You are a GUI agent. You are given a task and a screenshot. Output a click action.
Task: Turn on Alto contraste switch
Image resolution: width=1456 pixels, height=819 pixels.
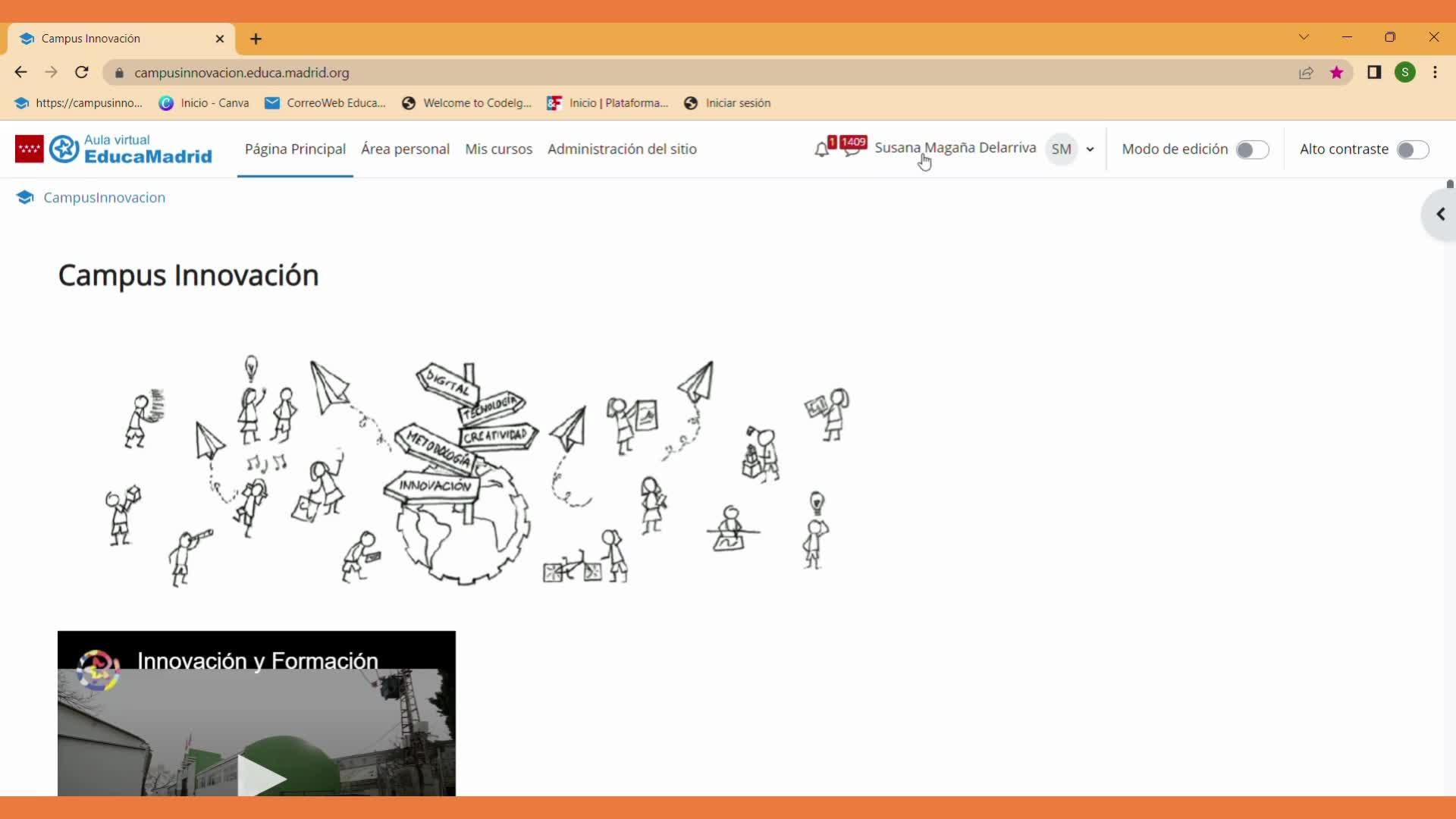click(1413, 150)
